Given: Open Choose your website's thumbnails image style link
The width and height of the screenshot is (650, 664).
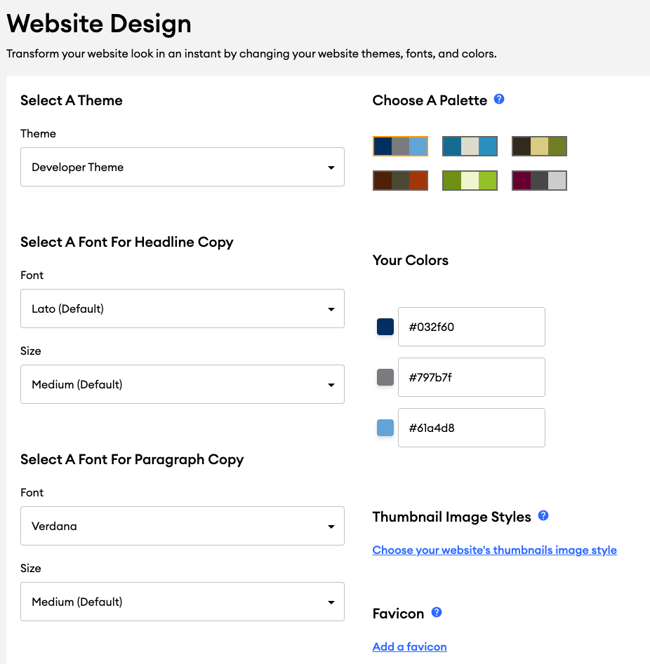Looking at the screenshot, I should click(495, 550).
